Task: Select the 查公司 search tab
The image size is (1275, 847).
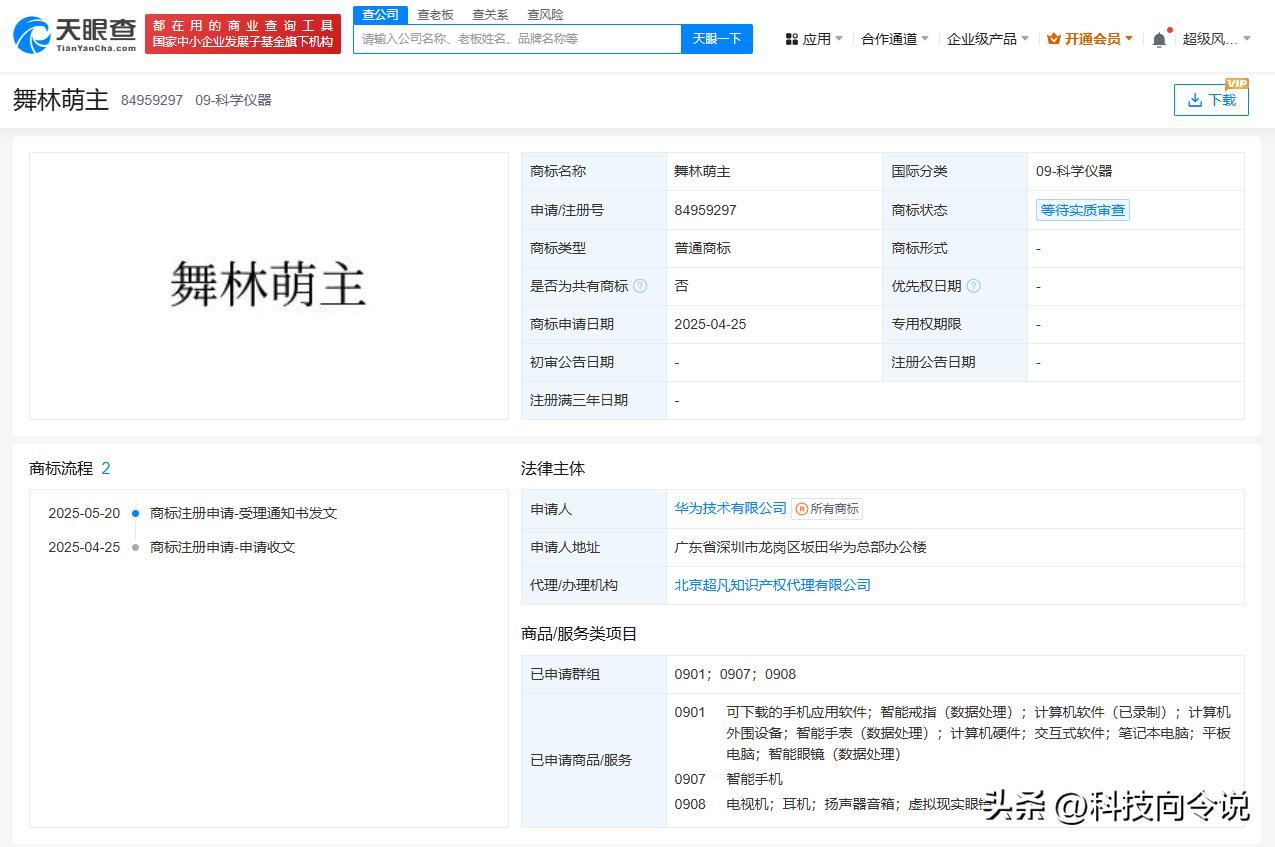Action: (380, 14)
